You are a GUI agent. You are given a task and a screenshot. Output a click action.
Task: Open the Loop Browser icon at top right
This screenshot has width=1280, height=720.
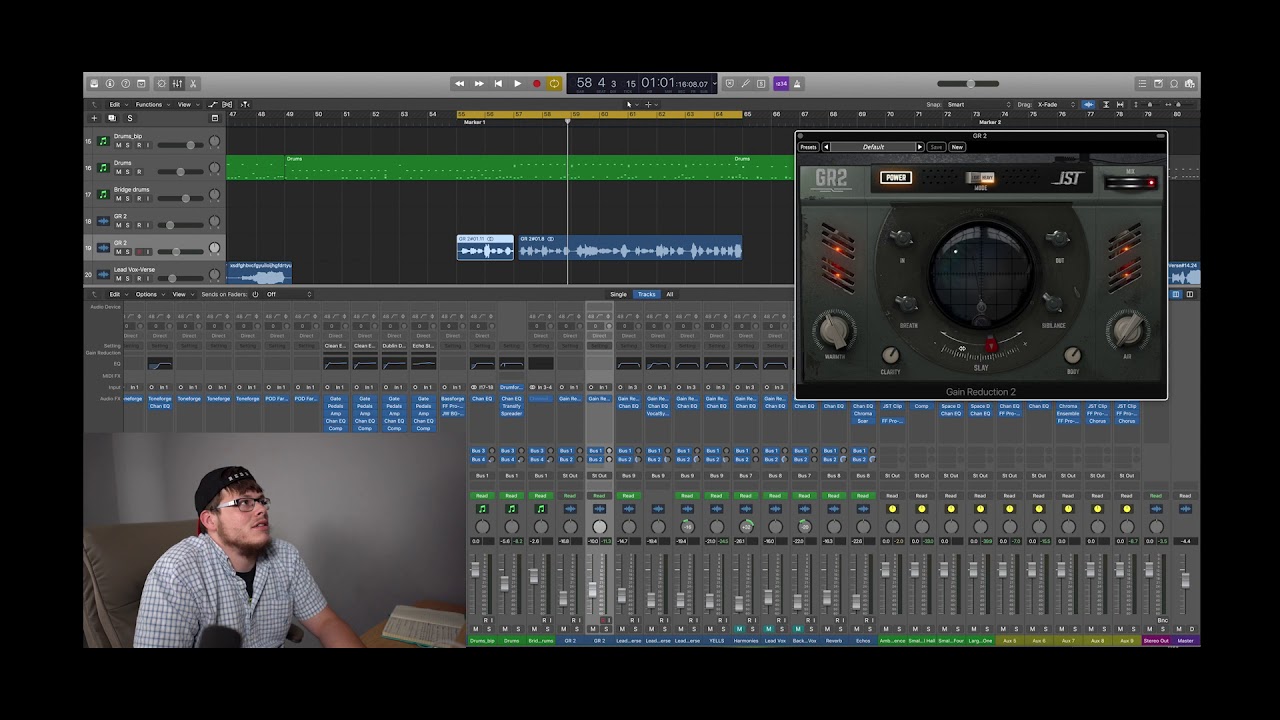tap(1174, 84)
